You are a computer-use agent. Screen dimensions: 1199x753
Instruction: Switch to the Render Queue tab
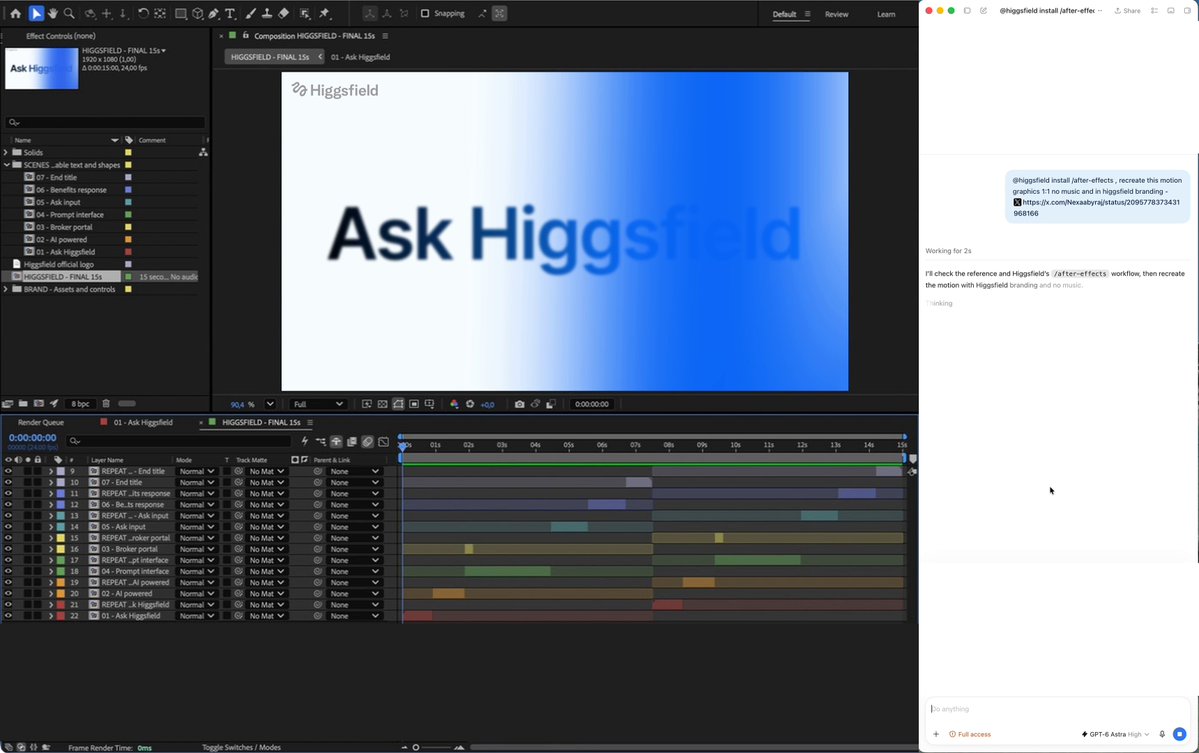pyautogui.click(x=41, y=422)
